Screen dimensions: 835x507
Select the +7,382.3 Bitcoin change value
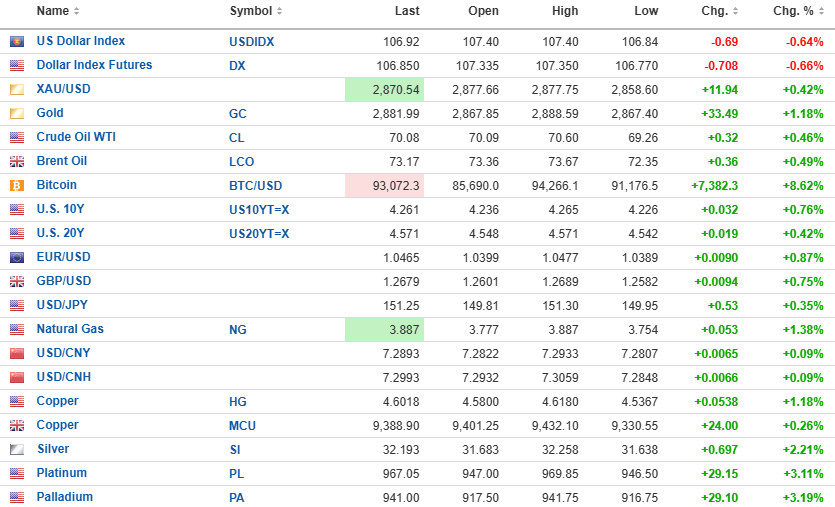tap(715, 185)
